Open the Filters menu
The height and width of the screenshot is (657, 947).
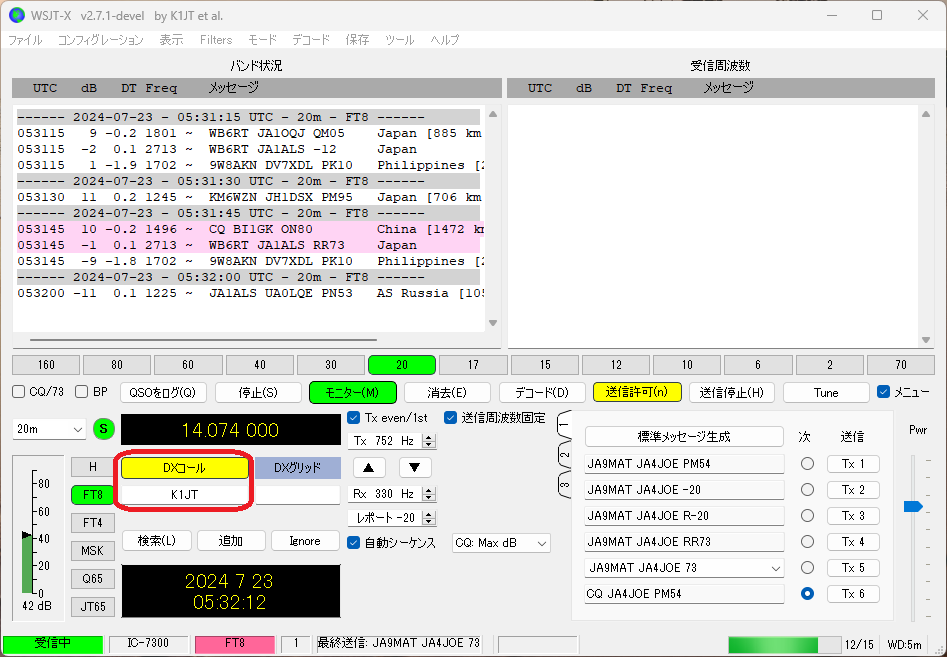click(216, 40)
